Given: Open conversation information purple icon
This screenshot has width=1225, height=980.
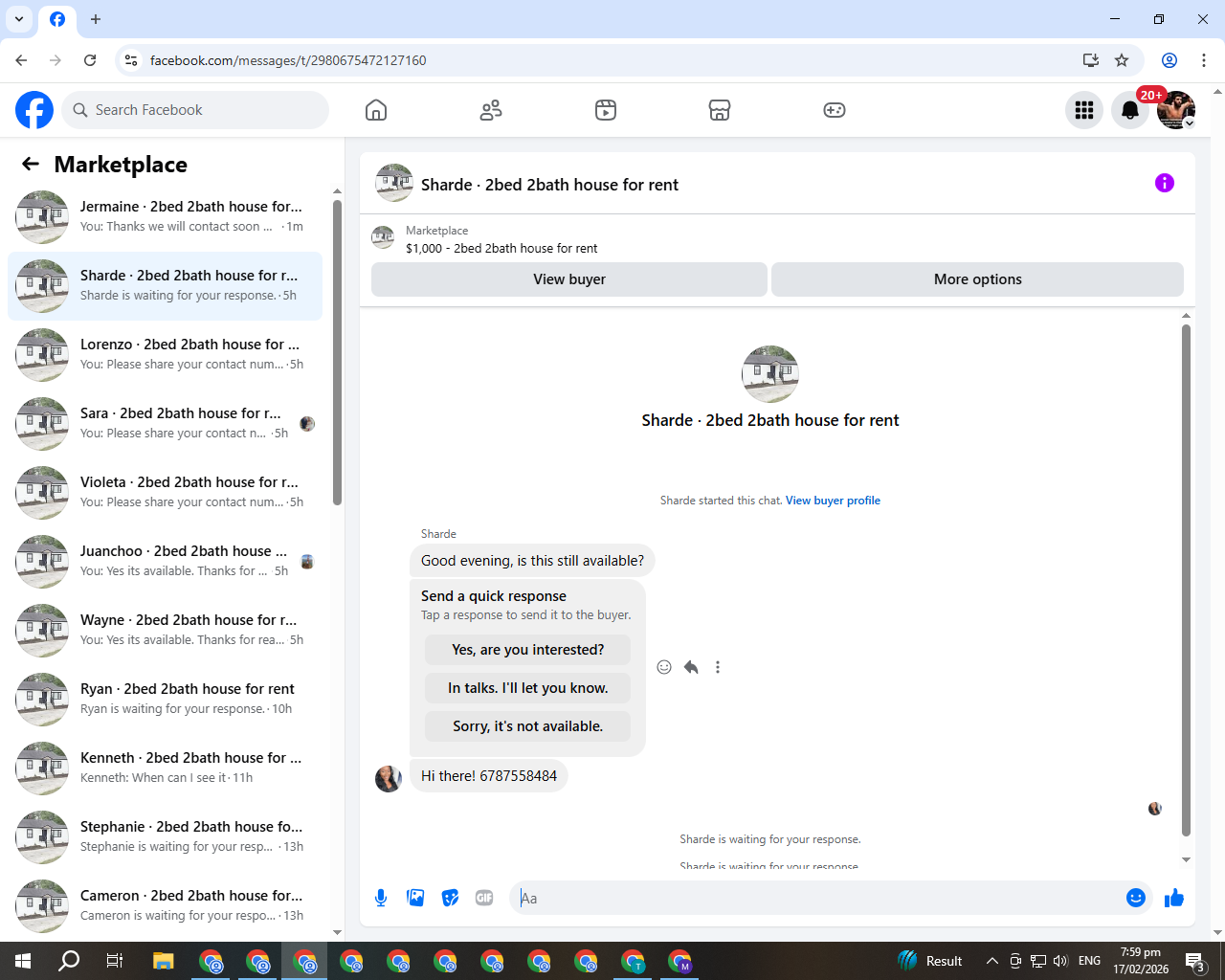Looking at the screenshot, I should point(1165,183).
